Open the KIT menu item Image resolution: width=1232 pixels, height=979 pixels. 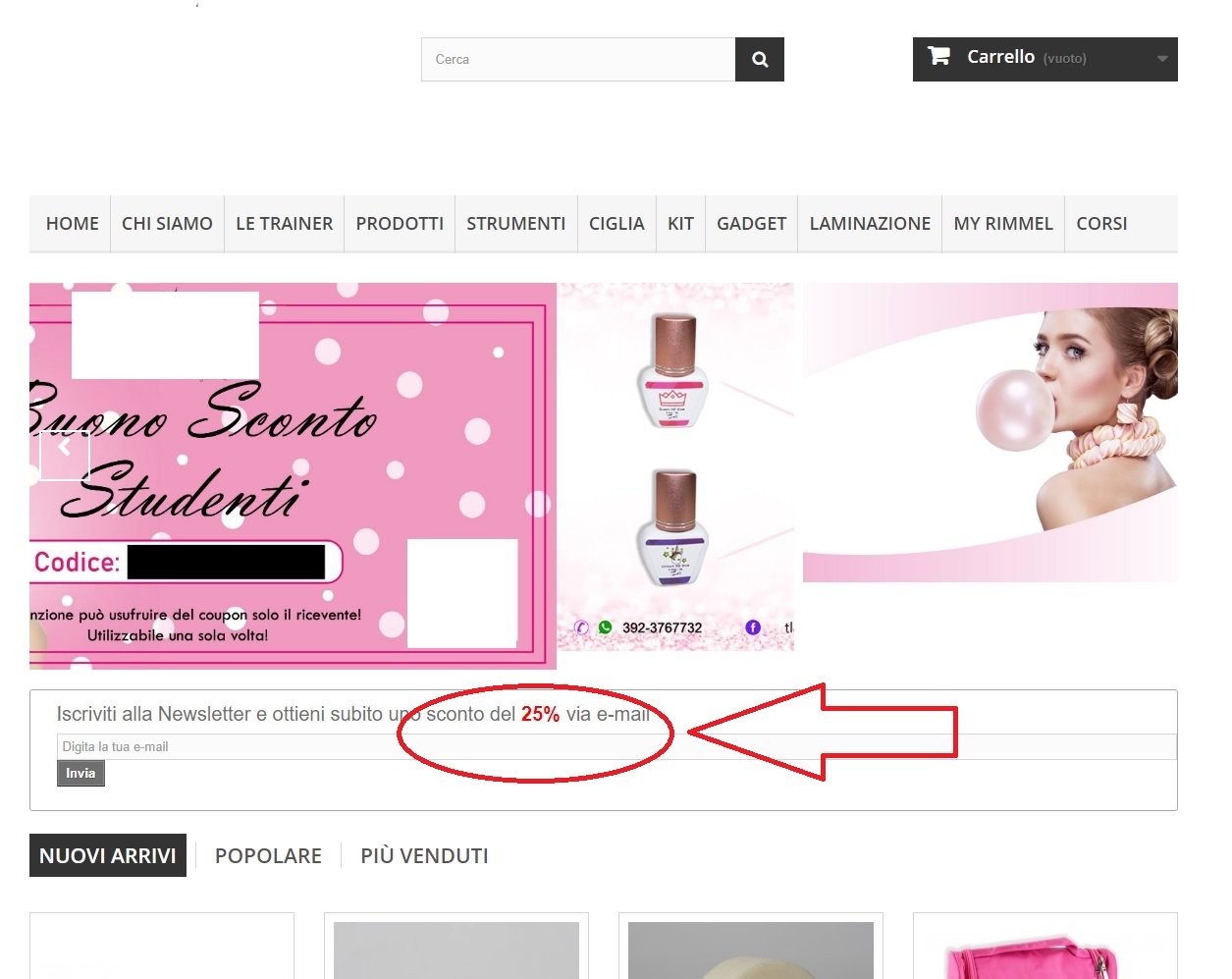680,224
